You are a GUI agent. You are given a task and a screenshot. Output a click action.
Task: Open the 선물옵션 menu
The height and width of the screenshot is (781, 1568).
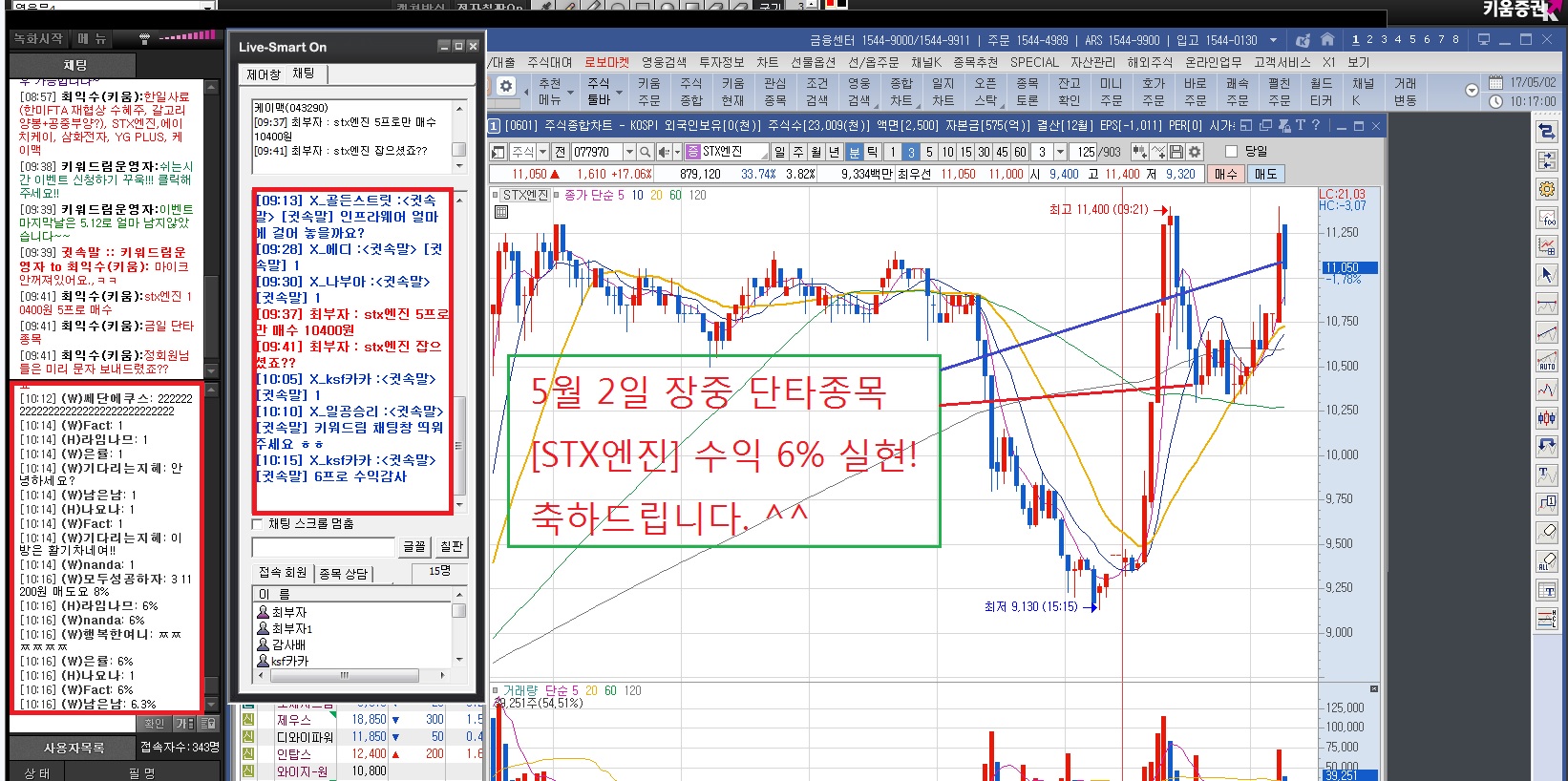click(813, 62)
